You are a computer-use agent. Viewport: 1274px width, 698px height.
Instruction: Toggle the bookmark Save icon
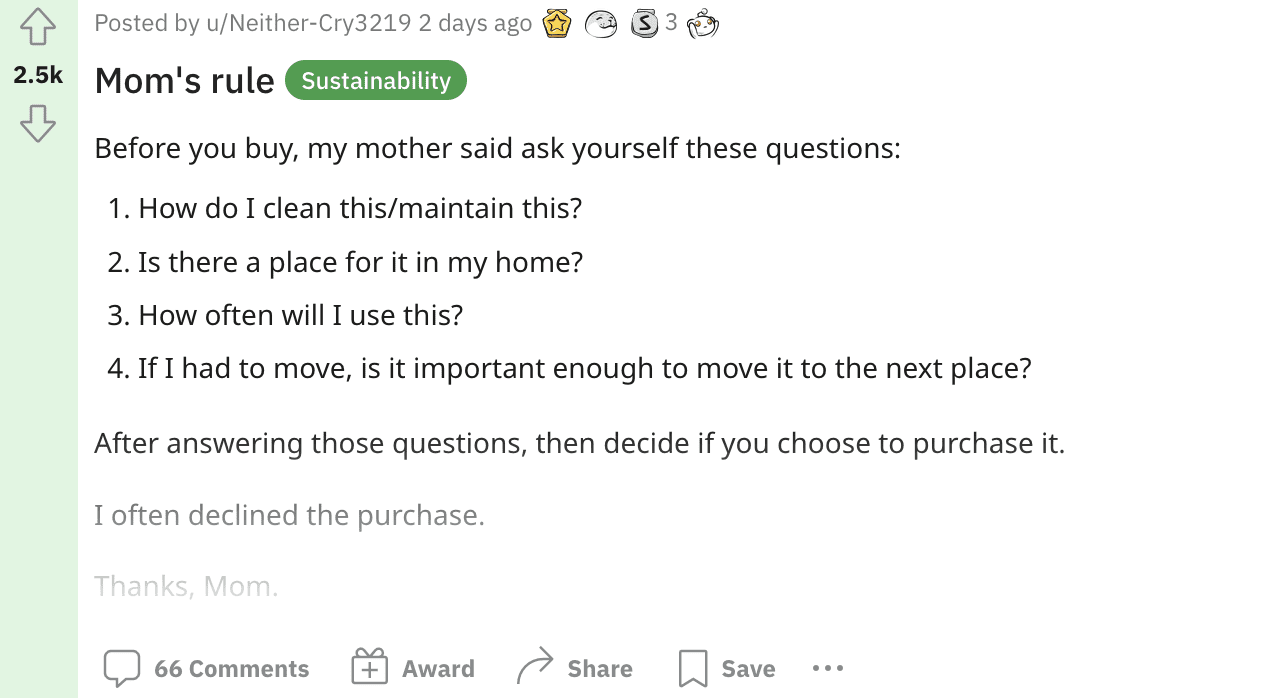693,668
